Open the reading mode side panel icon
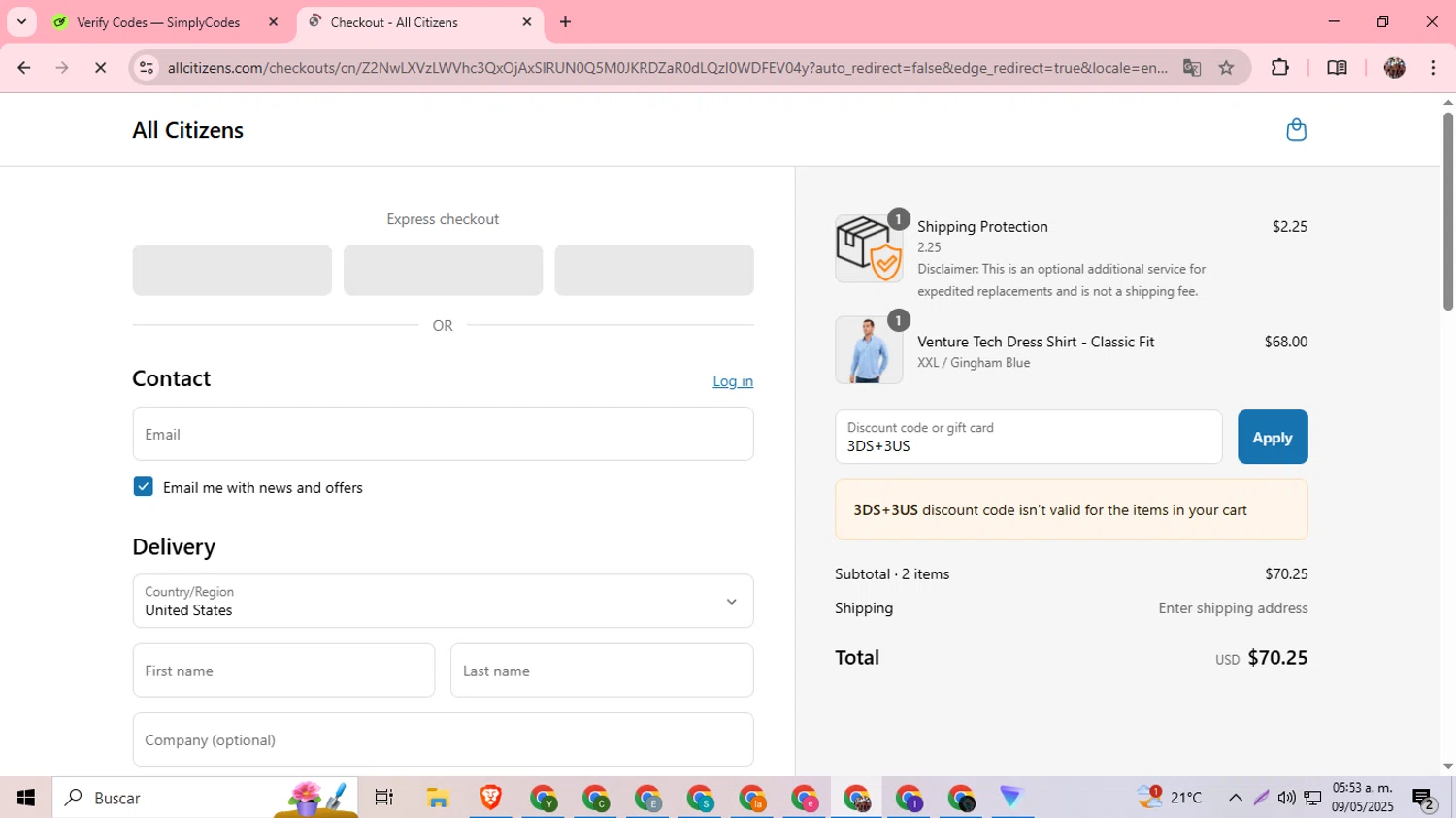Image resolution: width=1456 pixels, height=818 pixels. 1337,68
